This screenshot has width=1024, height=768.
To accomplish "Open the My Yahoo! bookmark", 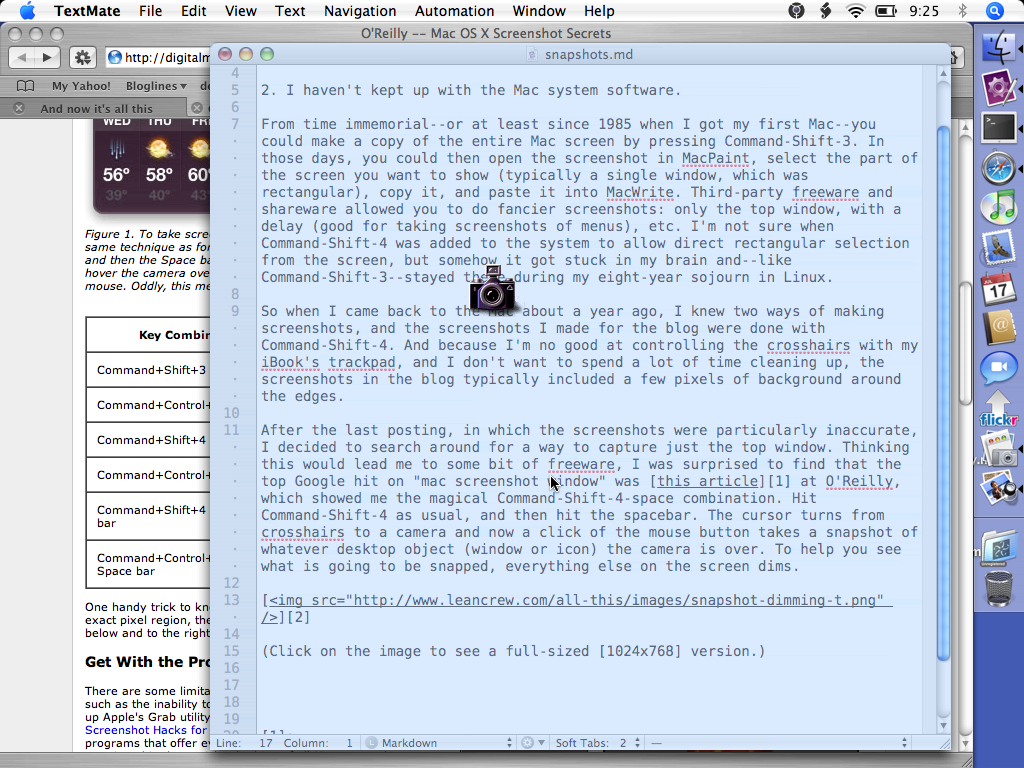I will click(81, 86).
